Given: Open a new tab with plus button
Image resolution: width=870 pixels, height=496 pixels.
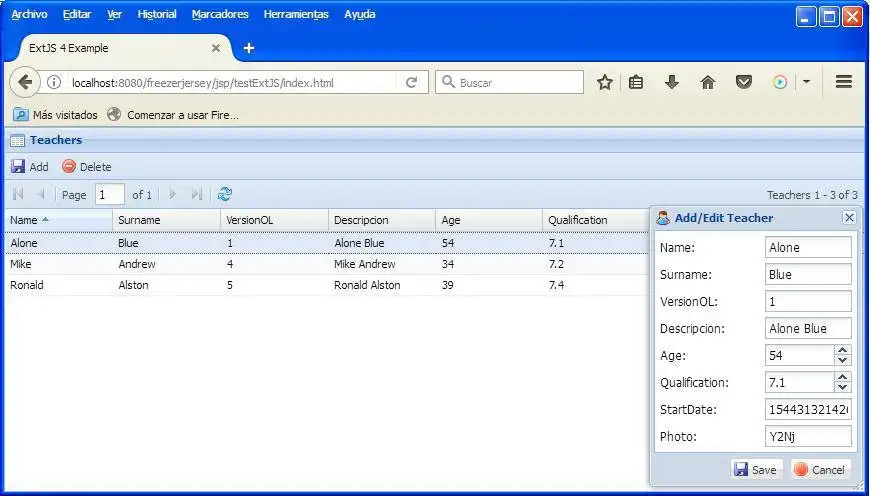Looking at the screenshot, I should point(249,48).
